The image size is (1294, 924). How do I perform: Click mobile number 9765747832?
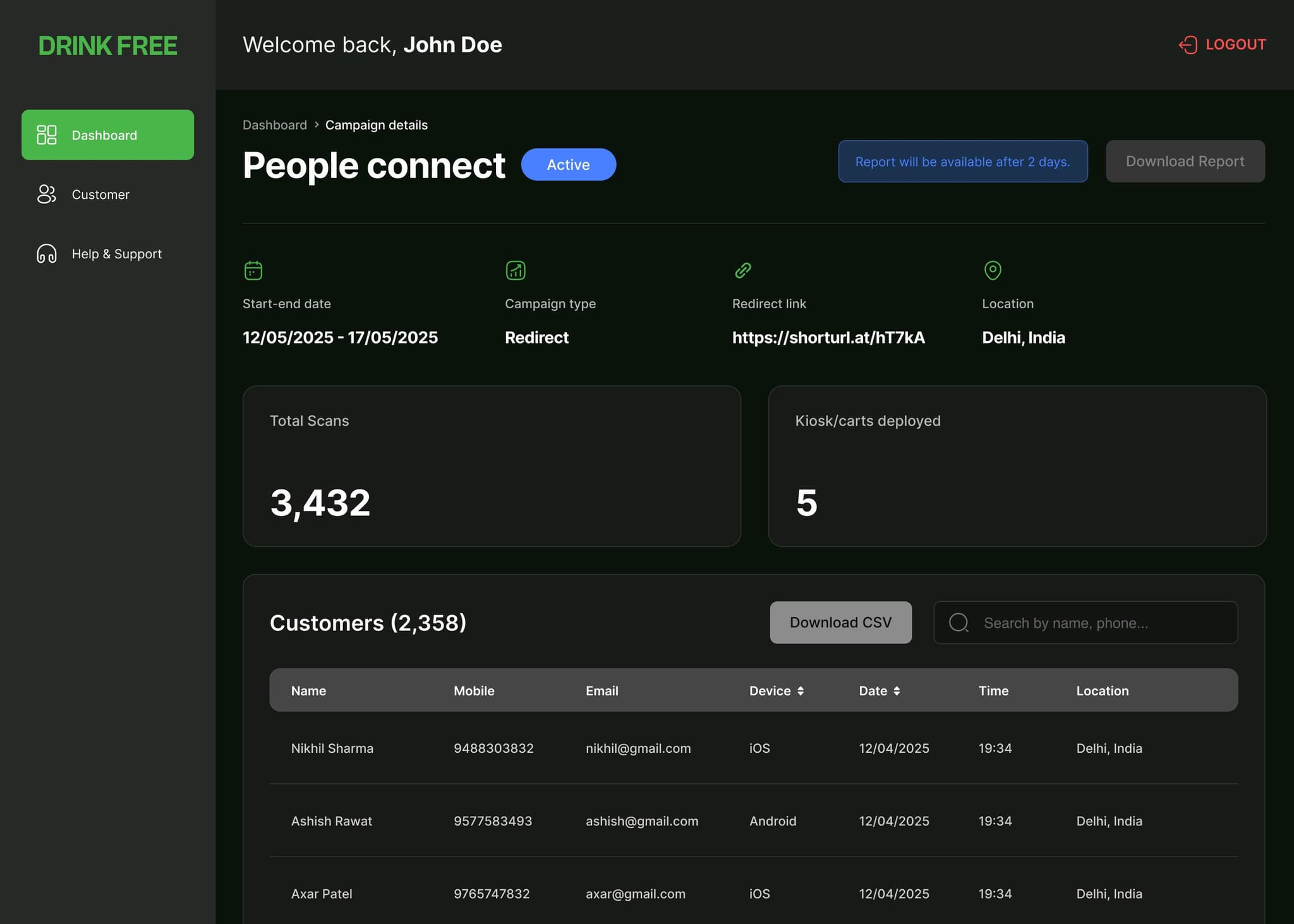point(492,894)
